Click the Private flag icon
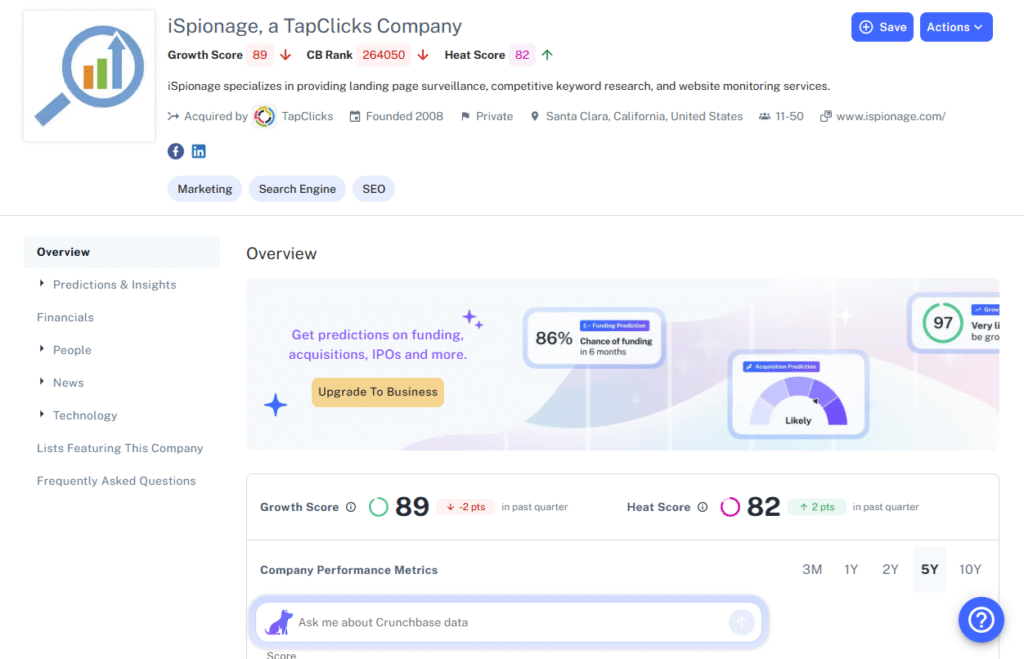The image size is (1024, 659). coord(465,116)
